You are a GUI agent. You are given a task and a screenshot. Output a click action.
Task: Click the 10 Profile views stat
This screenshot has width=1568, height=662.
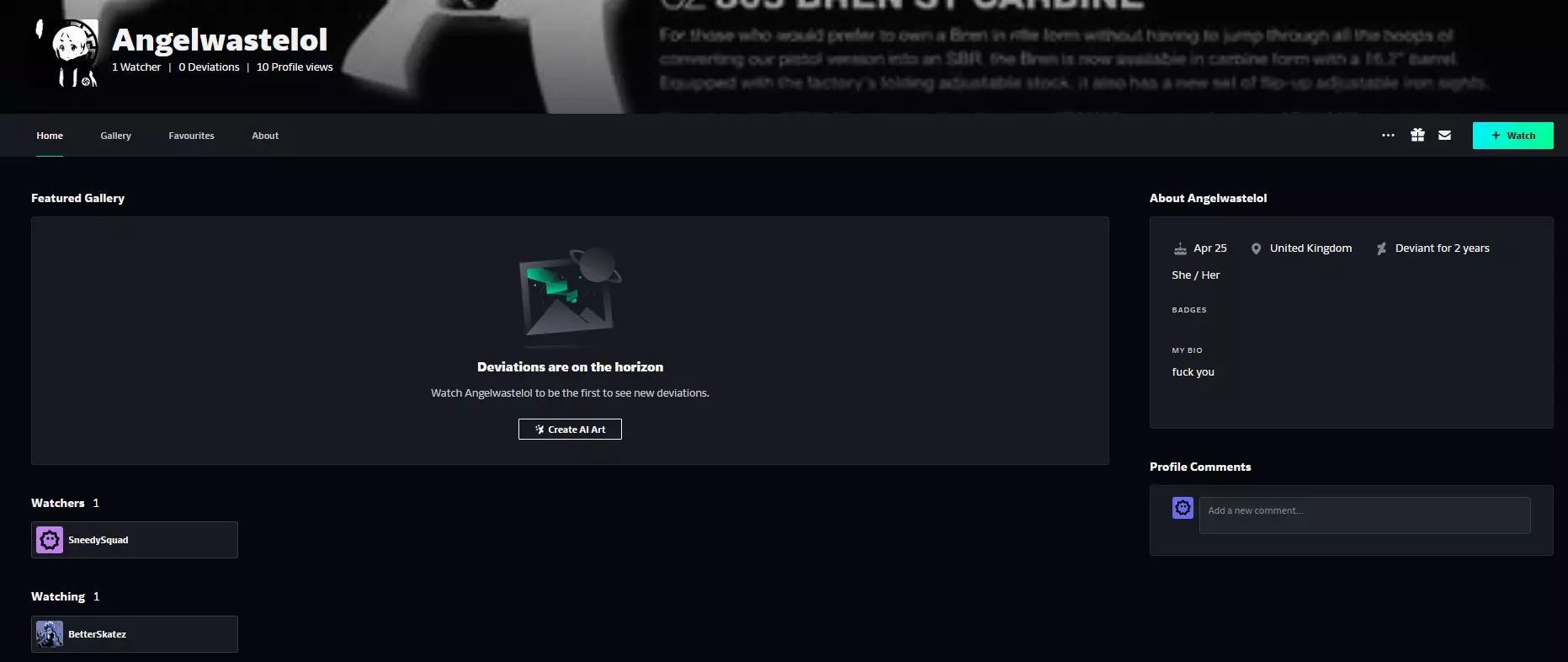pos(295,67)
